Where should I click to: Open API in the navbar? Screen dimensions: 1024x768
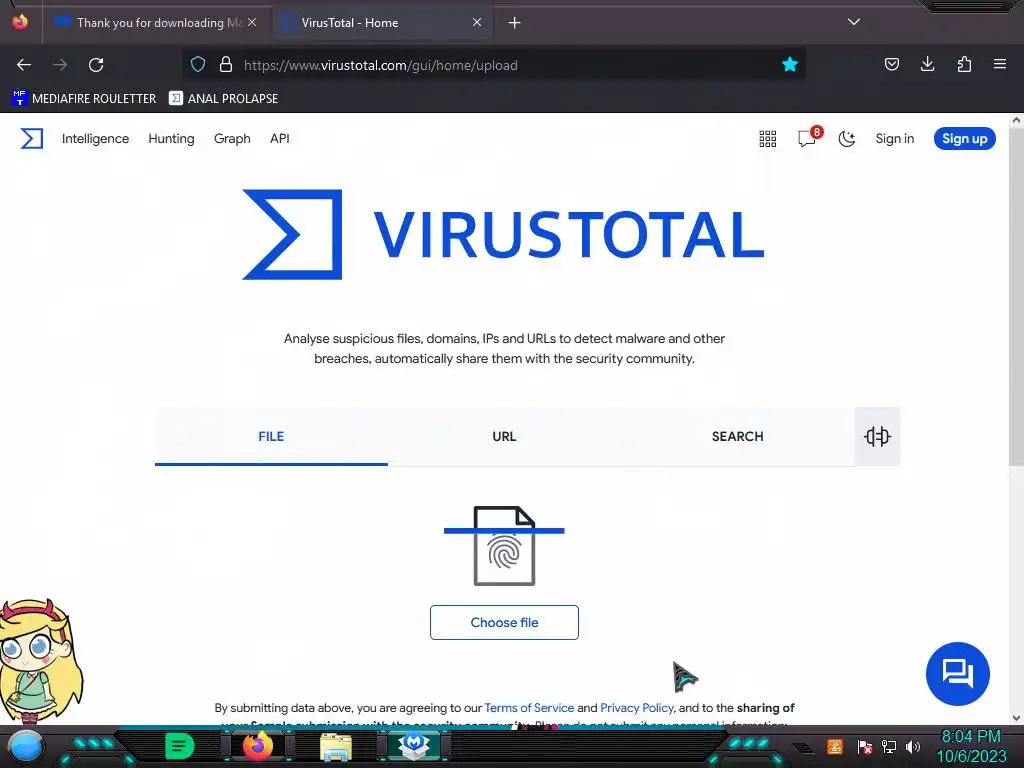tap(280, 138)
